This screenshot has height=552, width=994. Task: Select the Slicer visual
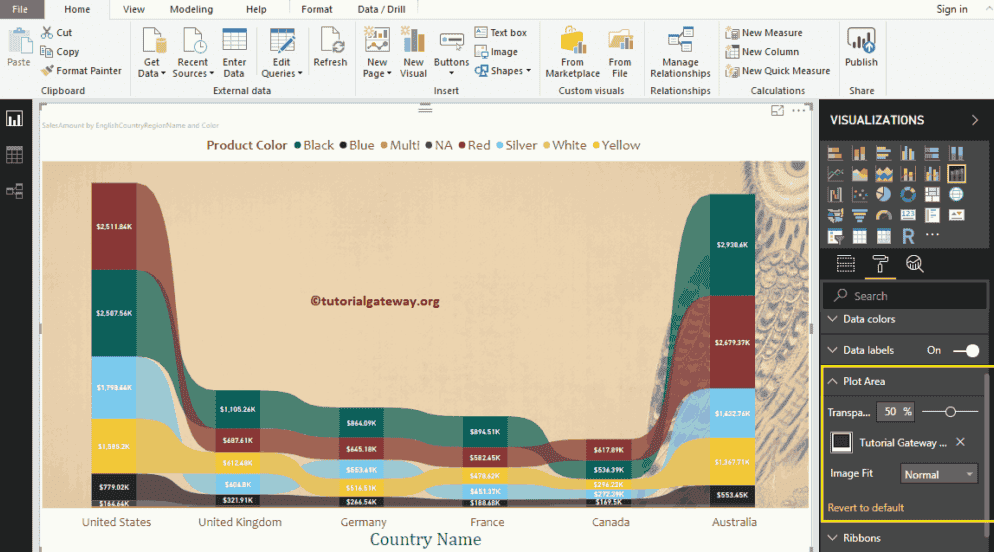pos(835,236)
